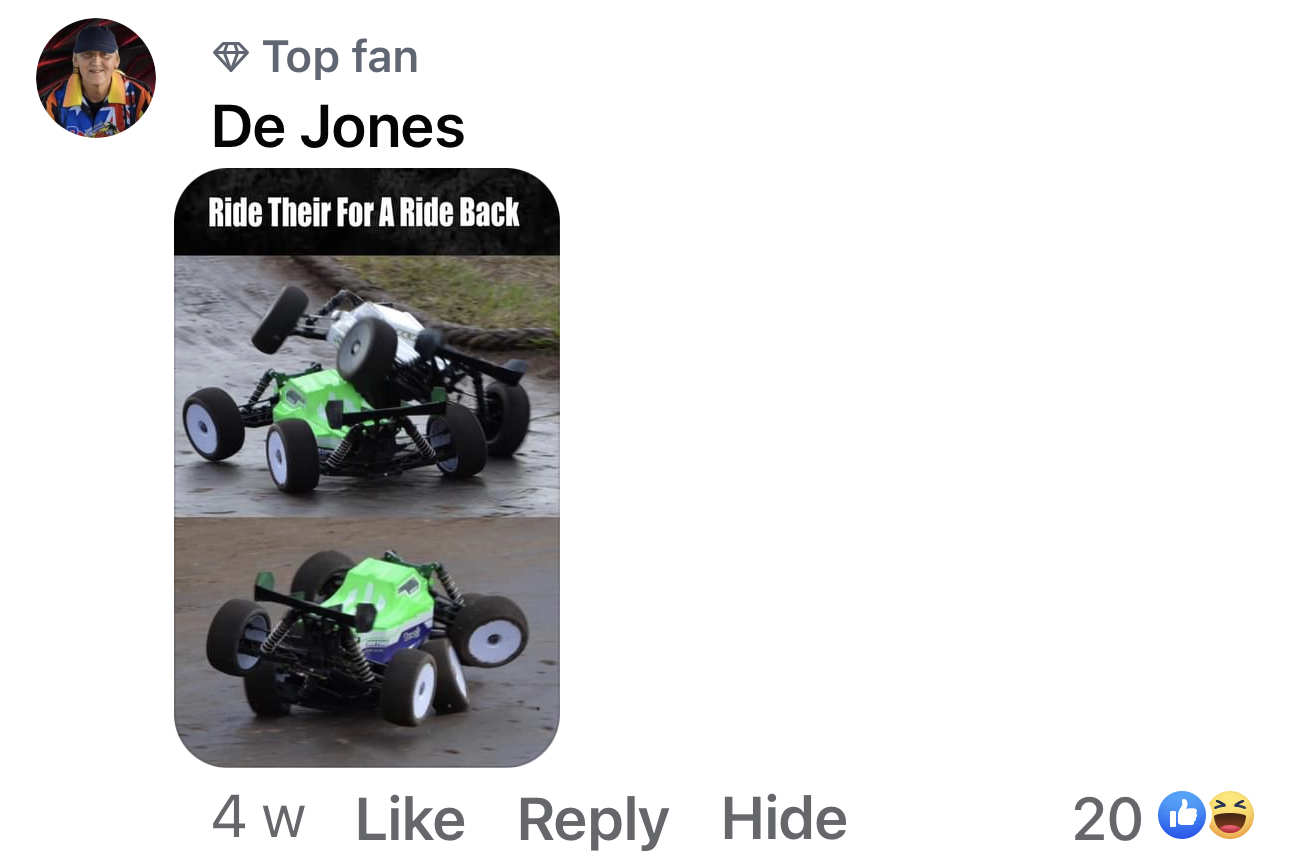Open the De Jones profile name link

coord(338,127)
